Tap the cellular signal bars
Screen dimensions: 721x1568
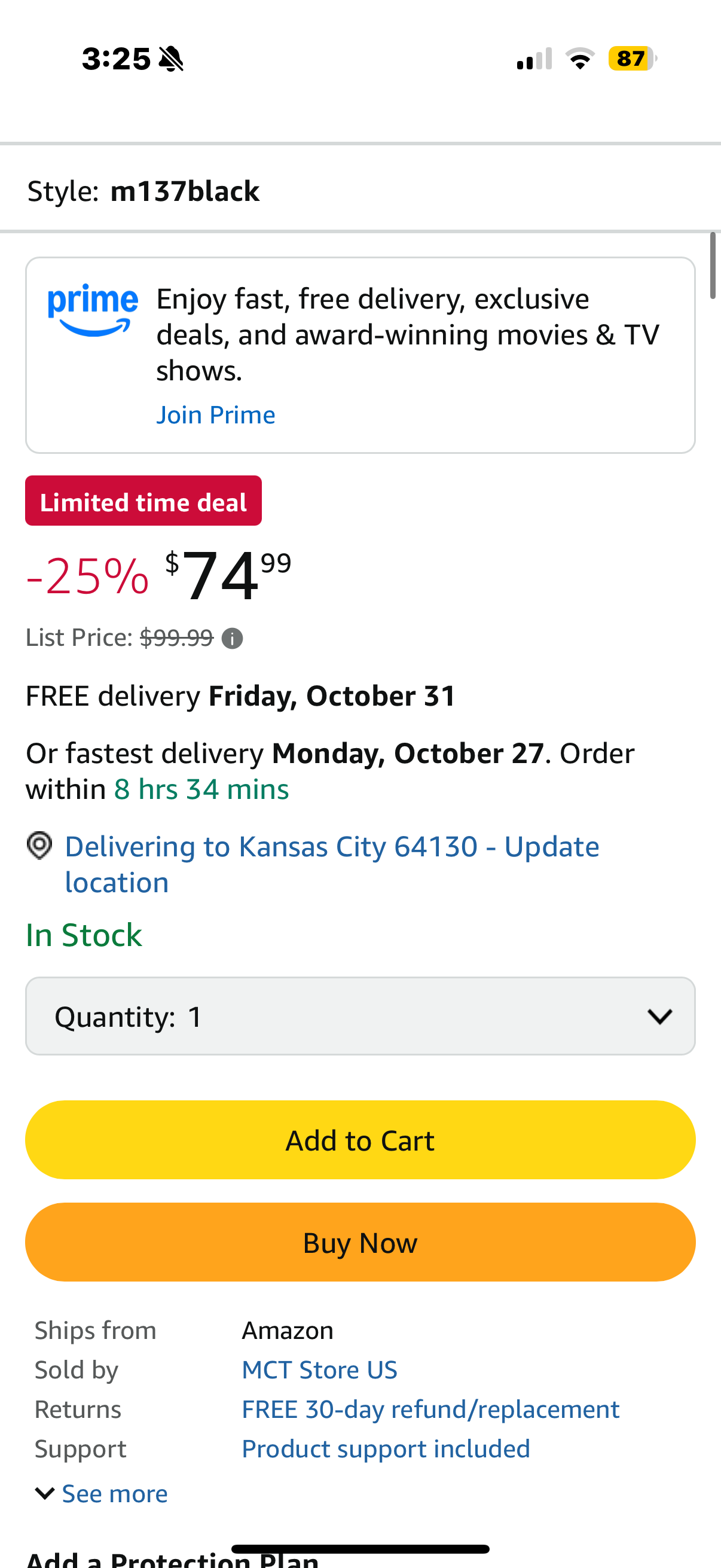point(534,59)
